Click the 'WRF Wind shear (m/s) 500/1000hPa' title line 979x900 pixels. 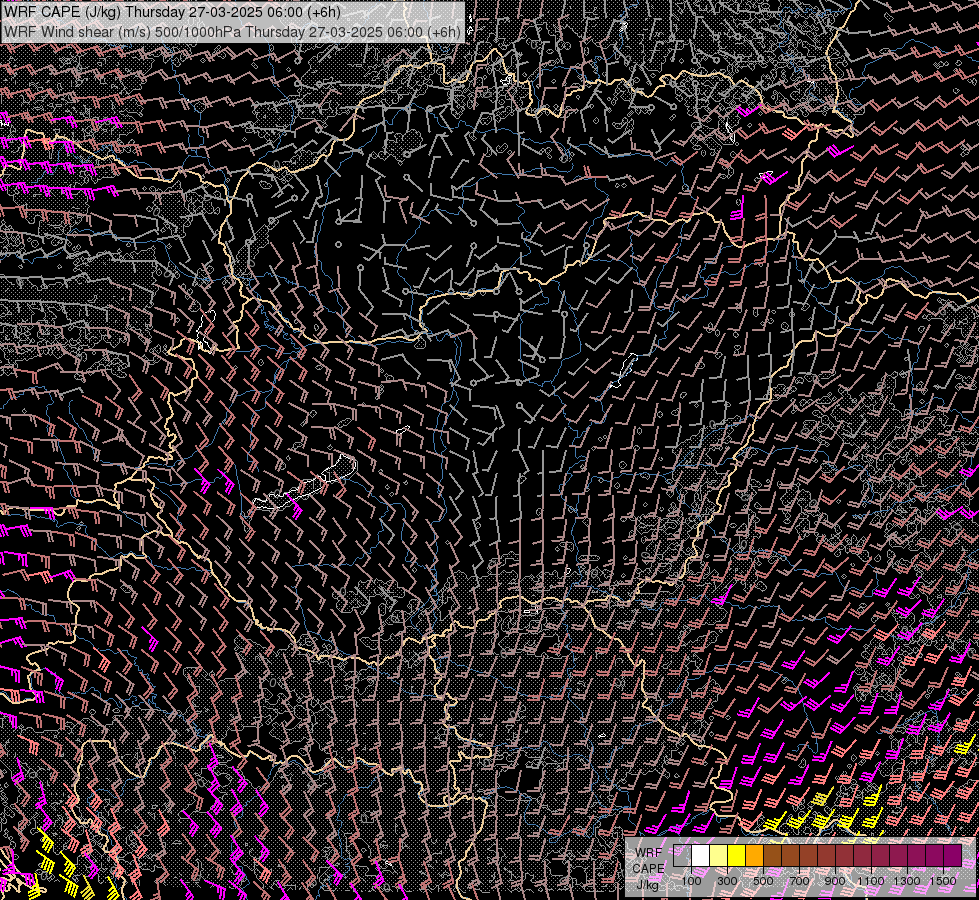tap(232, 32)
